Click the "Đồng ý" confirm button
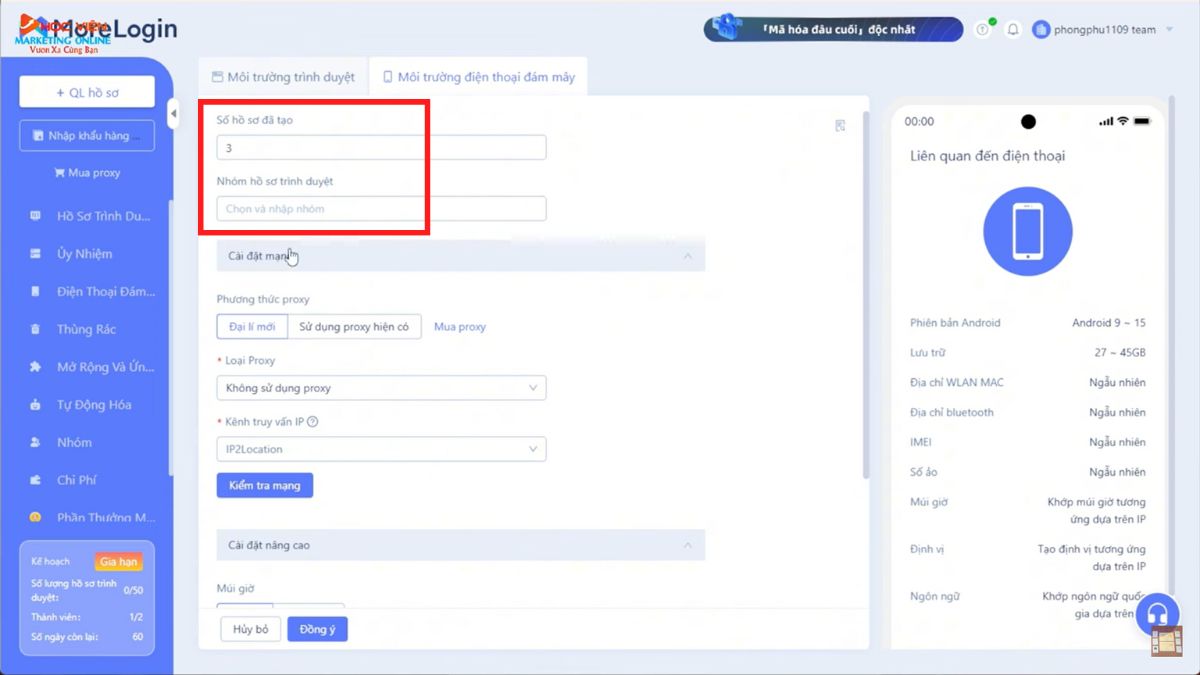The image size is (1200, 675). click(x=317, y=629)
